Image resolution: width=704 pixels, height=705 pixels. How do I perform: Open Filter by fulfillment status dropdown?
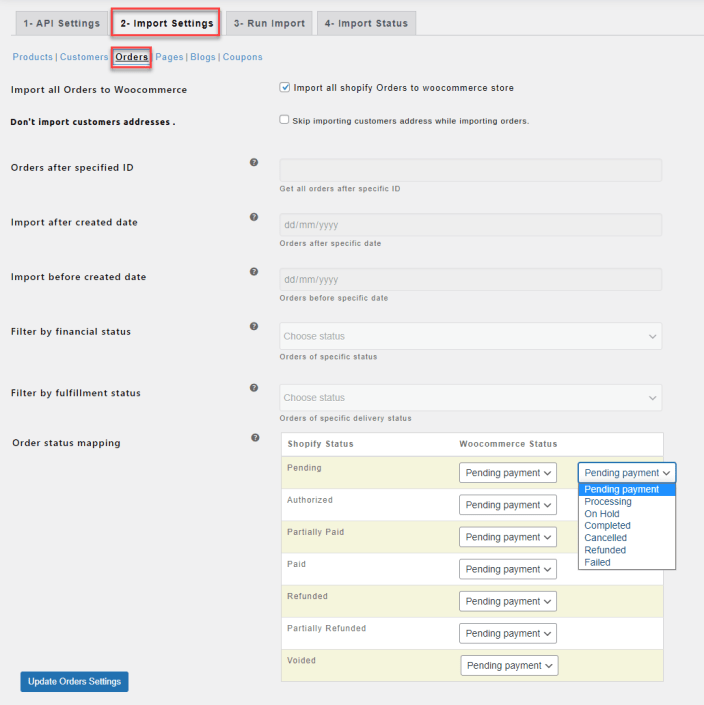pyautogui.click(x=470, y=397)
